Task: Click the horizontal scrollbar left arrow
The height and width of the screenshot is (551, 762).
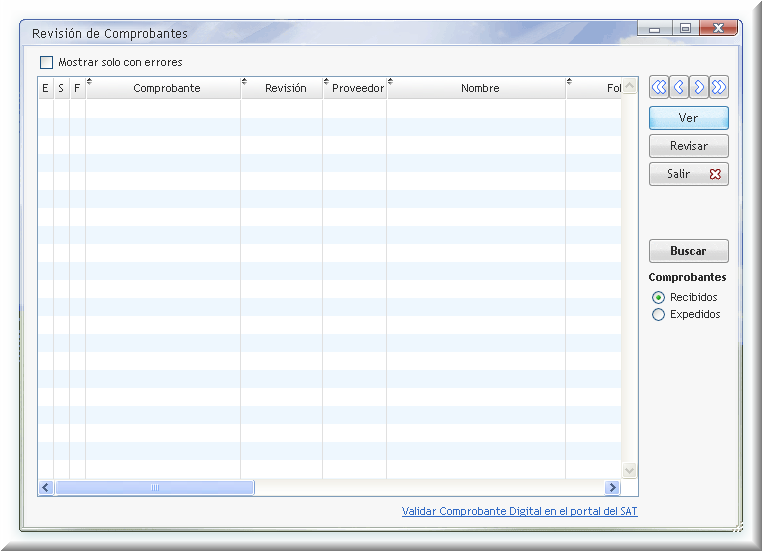Action: (46, 488)
